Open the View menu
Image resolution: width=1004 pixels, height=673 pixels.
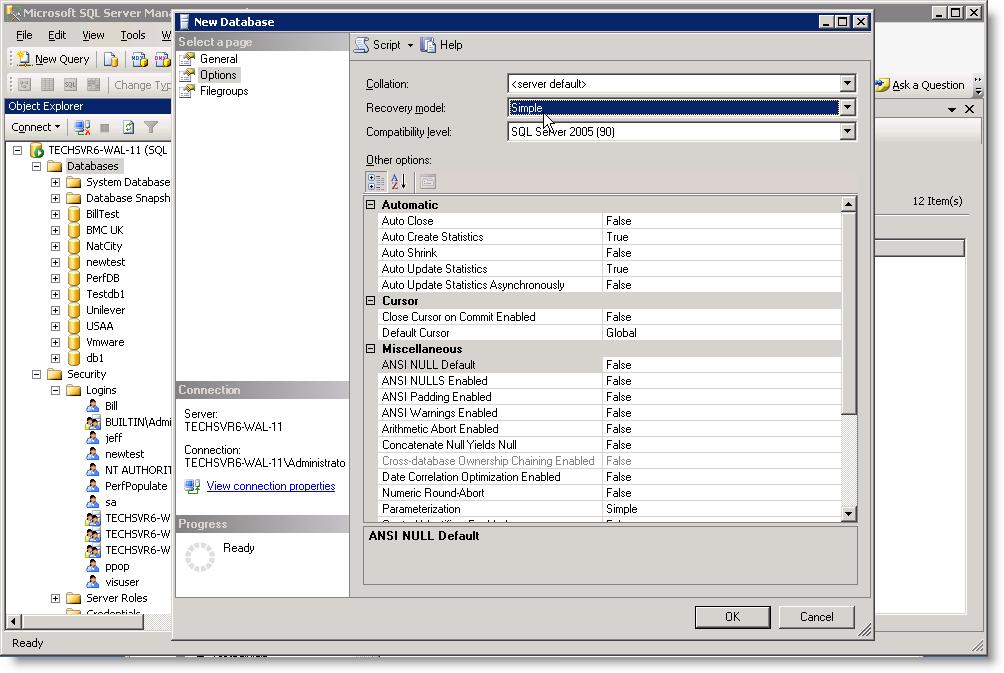93,35
